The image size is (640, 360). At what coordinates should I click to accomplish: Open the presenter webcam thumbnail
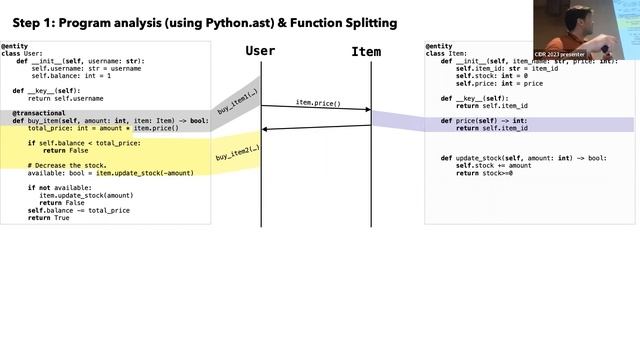(586, 29)
